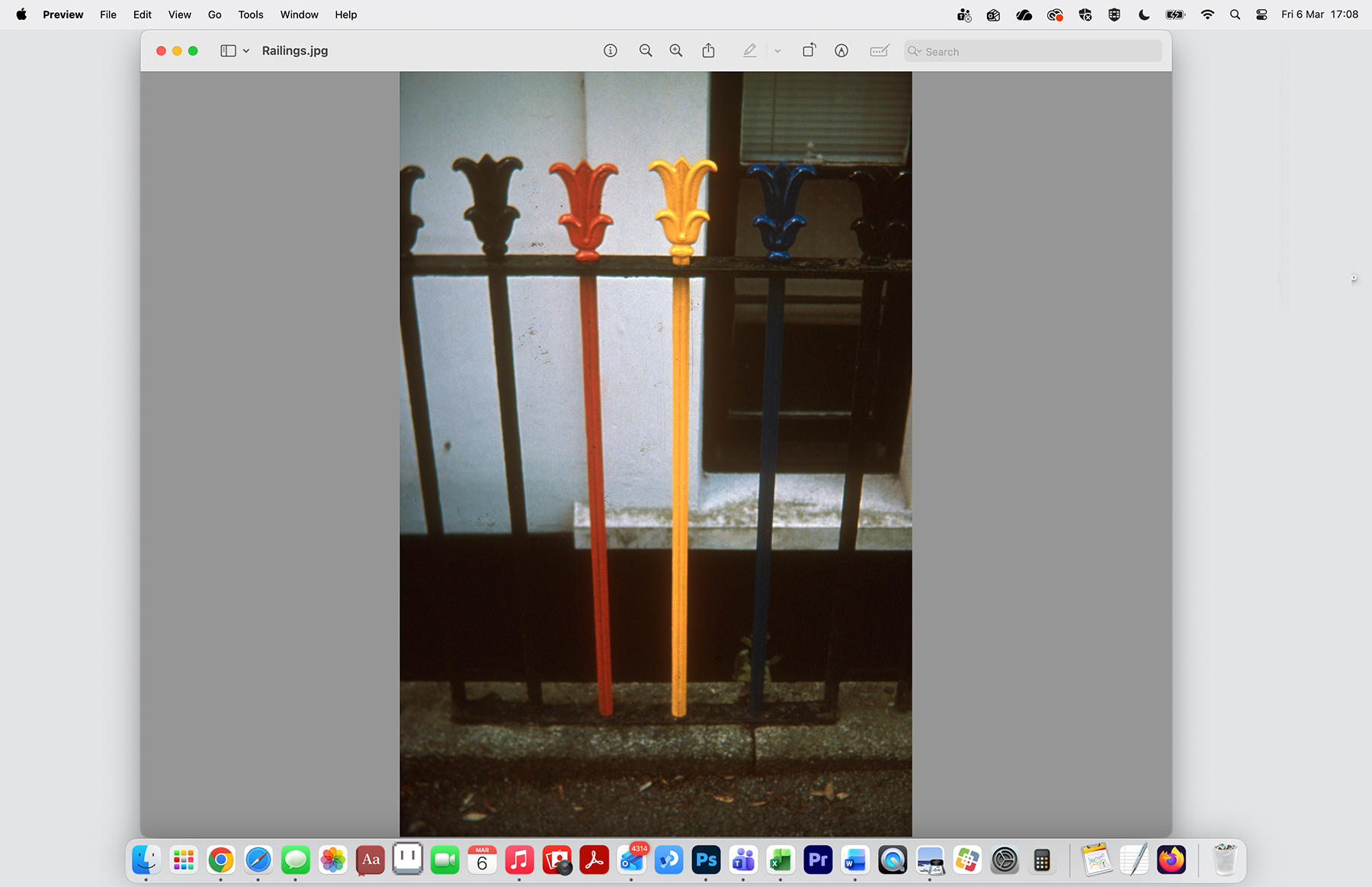The height and width of the screenshot is (887, 1372).
Task: Open search scope options in search field
Action: point(914,51)
